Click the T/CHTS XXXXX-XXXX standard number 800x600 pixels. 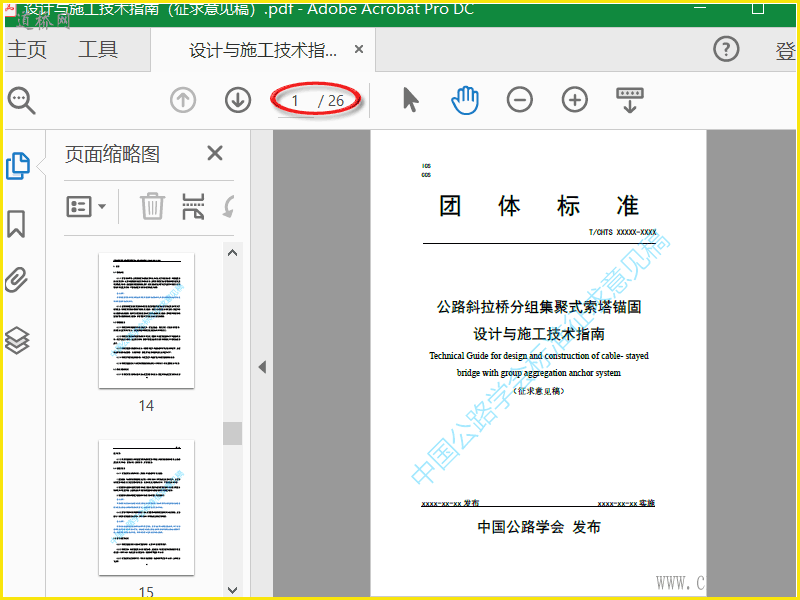point(622,232)
